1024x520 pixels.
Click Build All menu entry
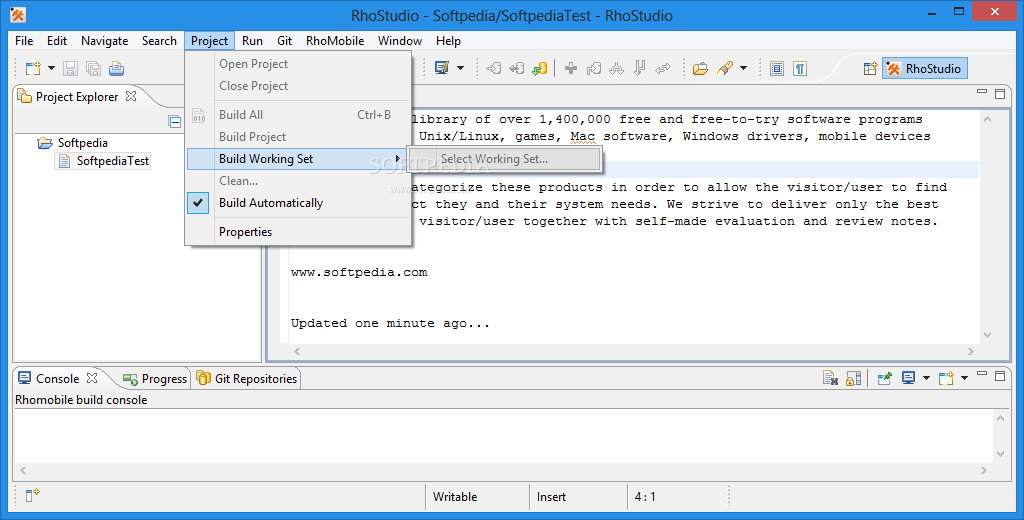(299, 114)
